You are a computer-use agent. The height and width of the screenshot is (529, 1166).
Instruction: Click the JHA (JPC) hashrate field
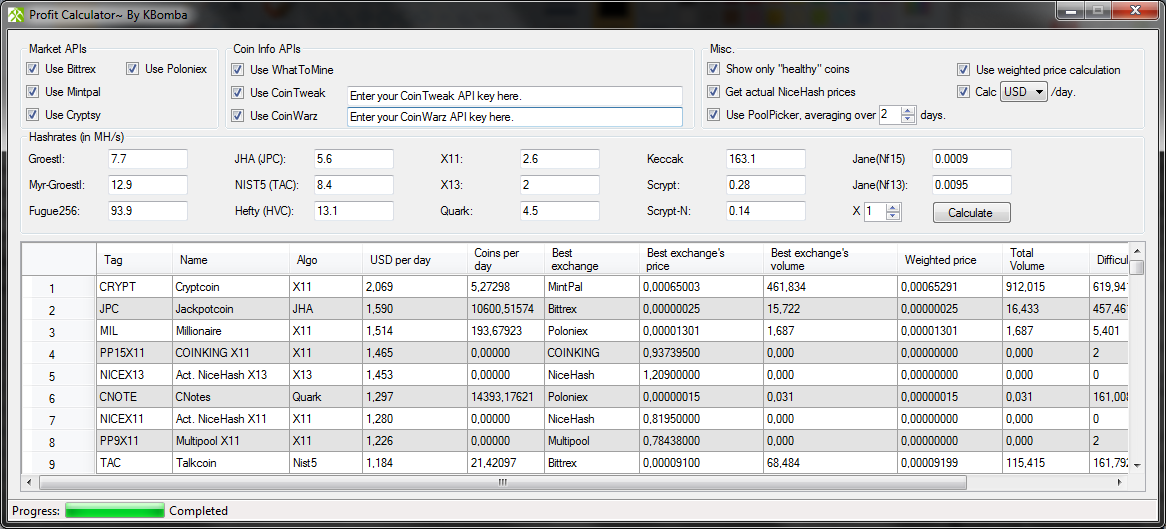(354, 159)
